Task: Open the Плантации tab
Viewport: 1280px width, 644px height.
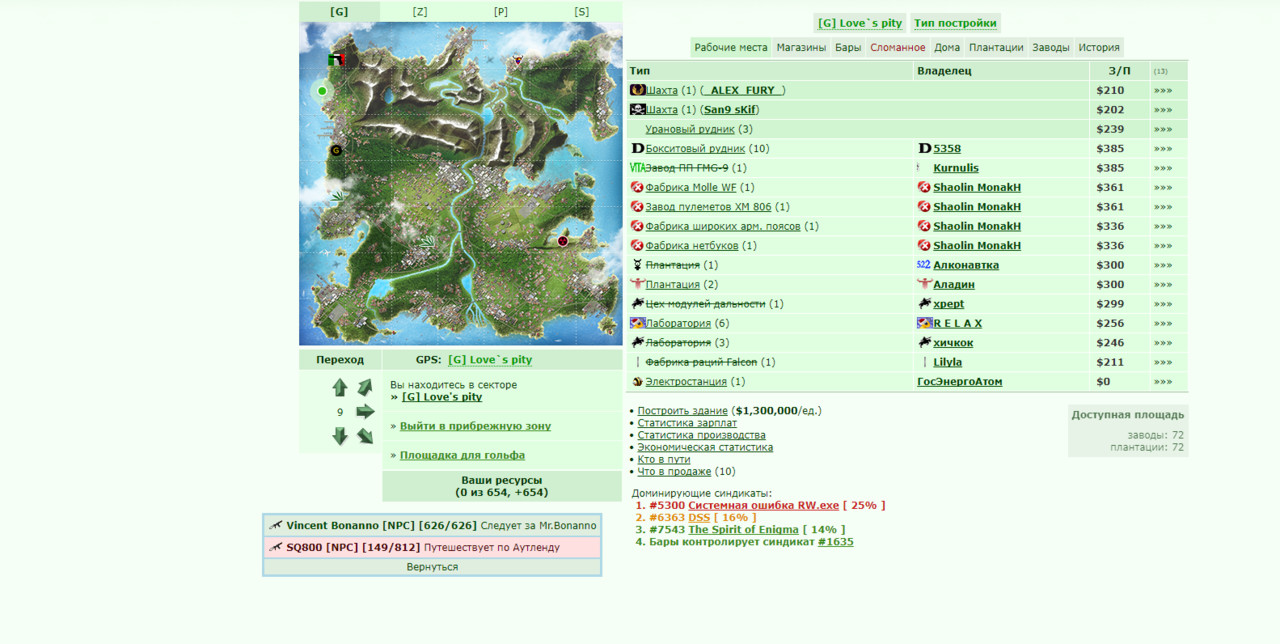Action: pyautogui.click(x=996, y=47)
